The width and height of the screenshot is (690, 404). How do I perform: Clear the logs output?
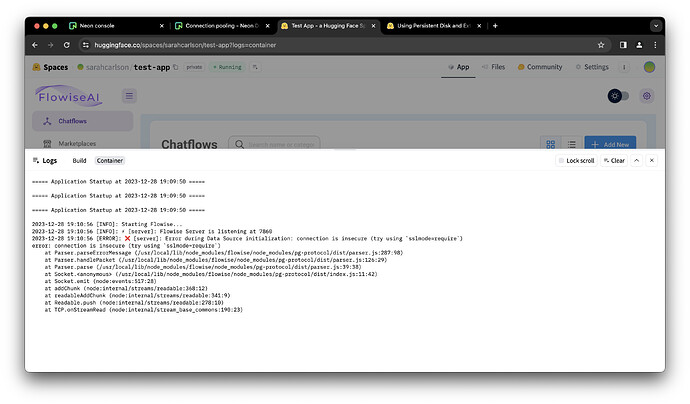614,161
